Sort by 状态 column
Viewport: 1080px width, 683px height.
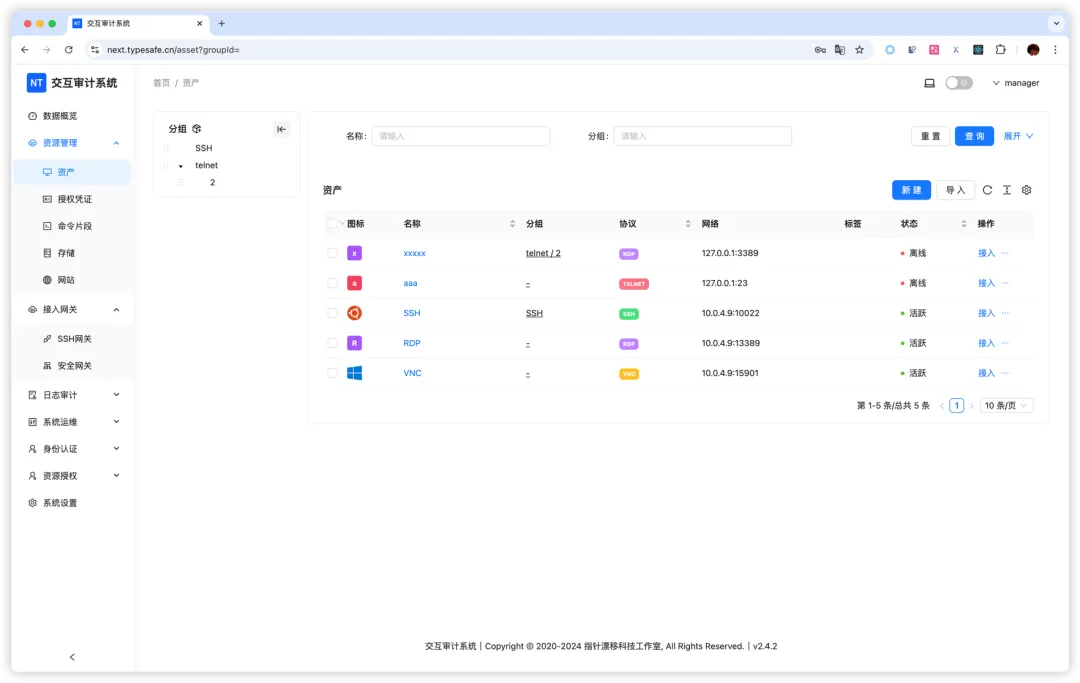[x=964, y=224]
